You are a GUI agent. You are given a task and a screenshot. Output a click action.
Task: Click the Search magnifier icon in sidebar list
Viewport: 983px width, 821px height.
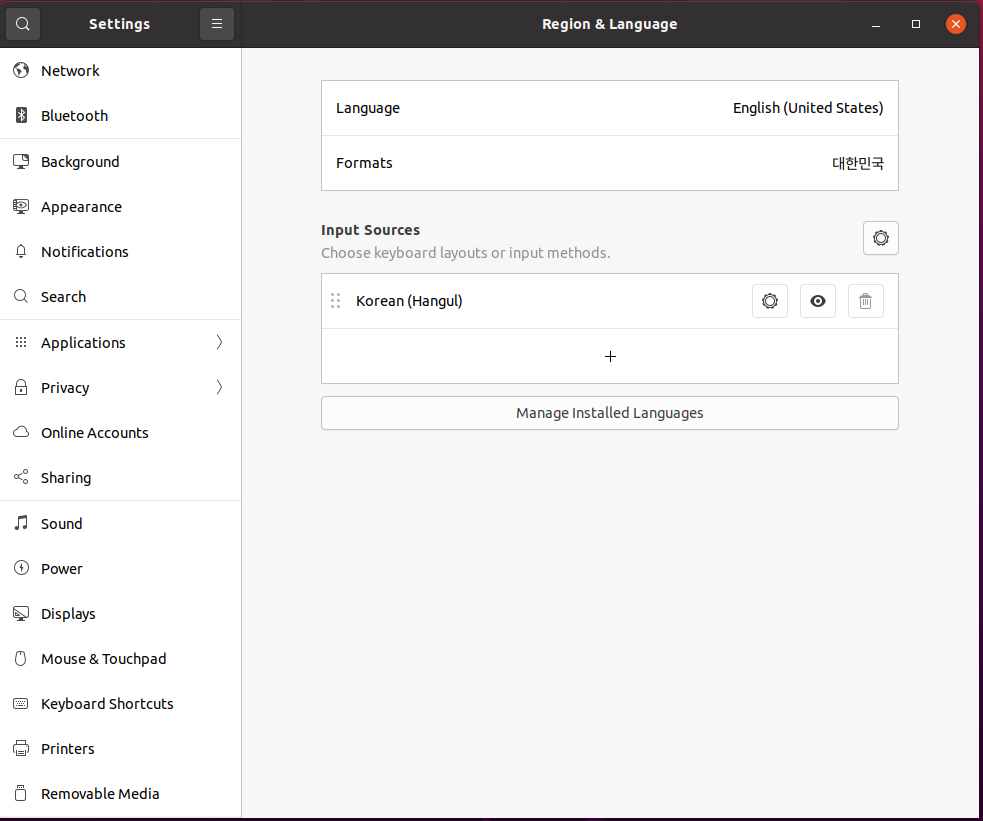pos(21,296)
